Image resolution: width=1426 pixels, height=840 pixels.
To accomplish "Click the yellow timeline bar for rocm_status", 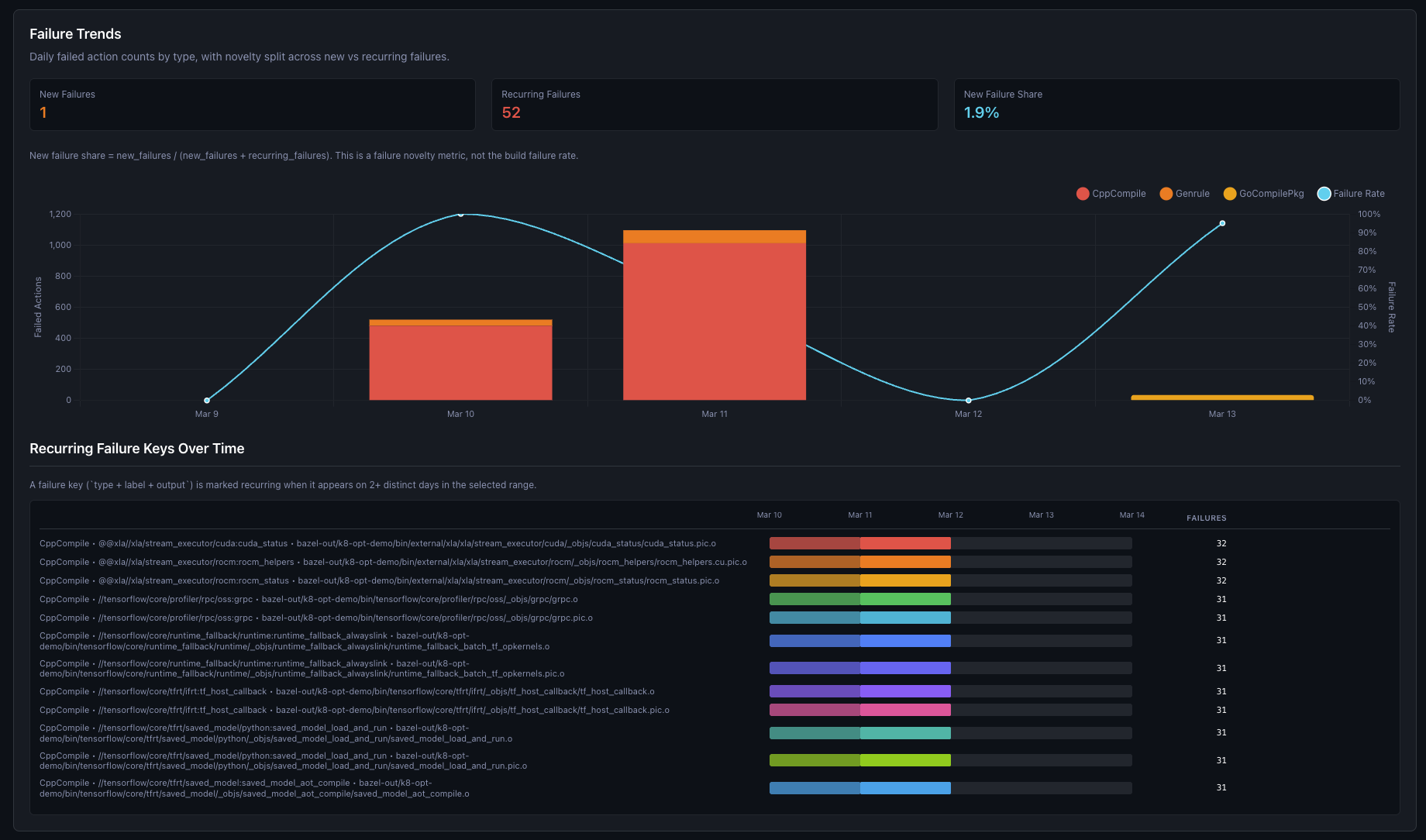I will [860, 580].
